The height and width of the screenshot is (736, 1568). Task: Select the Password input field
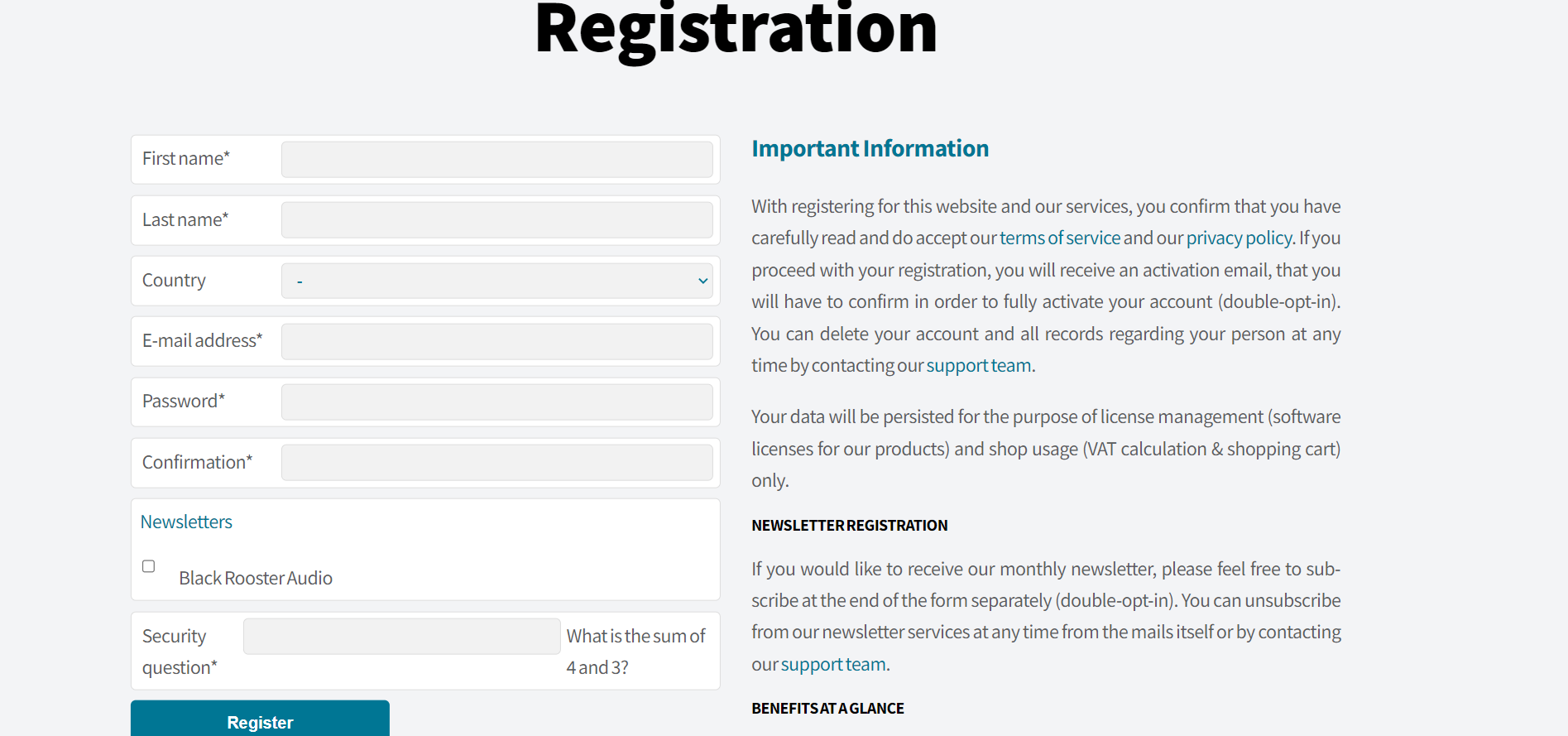[x=496, y=402]
